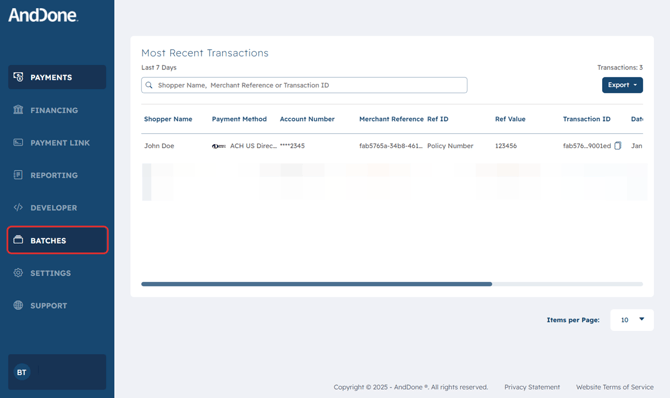Click the Support globe icon
The height and width of the screenshot is (398, 670).
pos(18,305)
